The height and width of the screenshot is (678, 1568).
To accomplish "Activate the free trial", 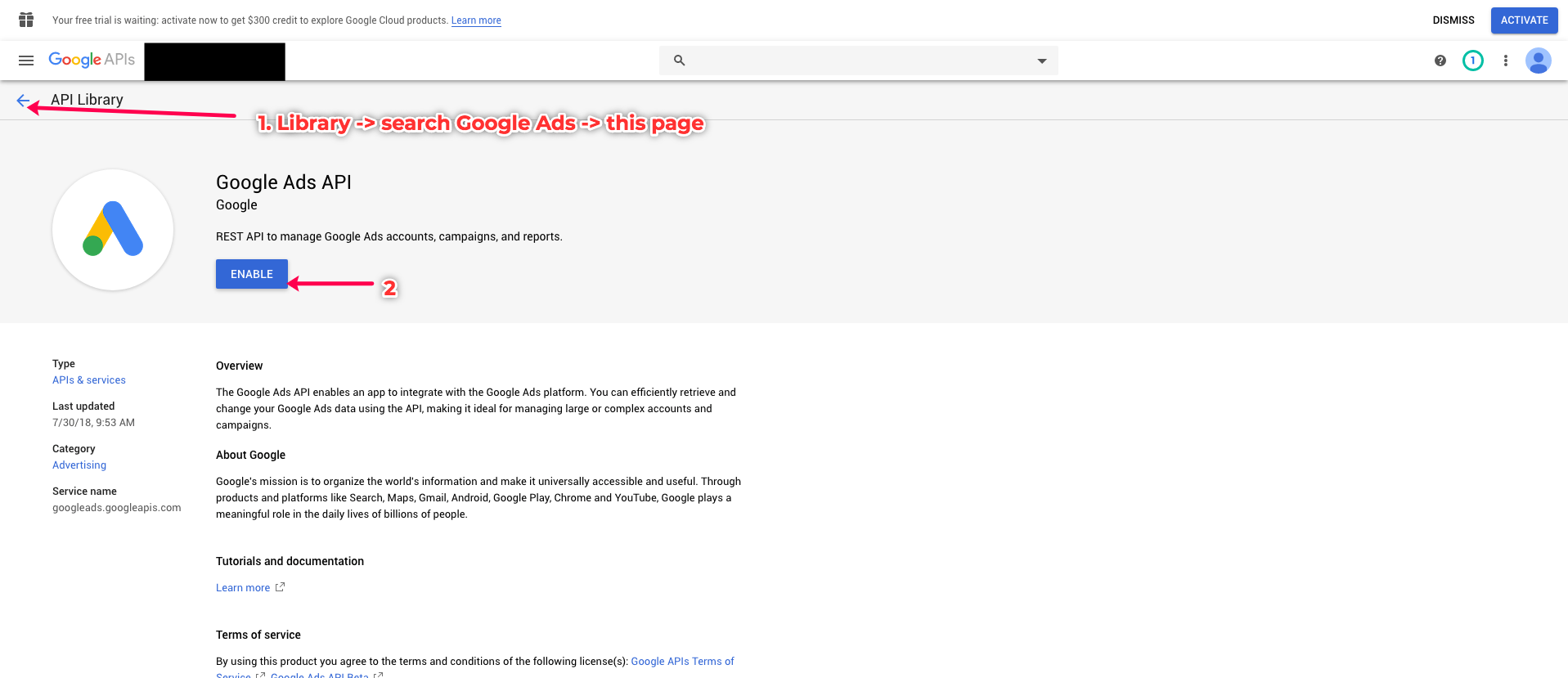I will coord(1524,20).
